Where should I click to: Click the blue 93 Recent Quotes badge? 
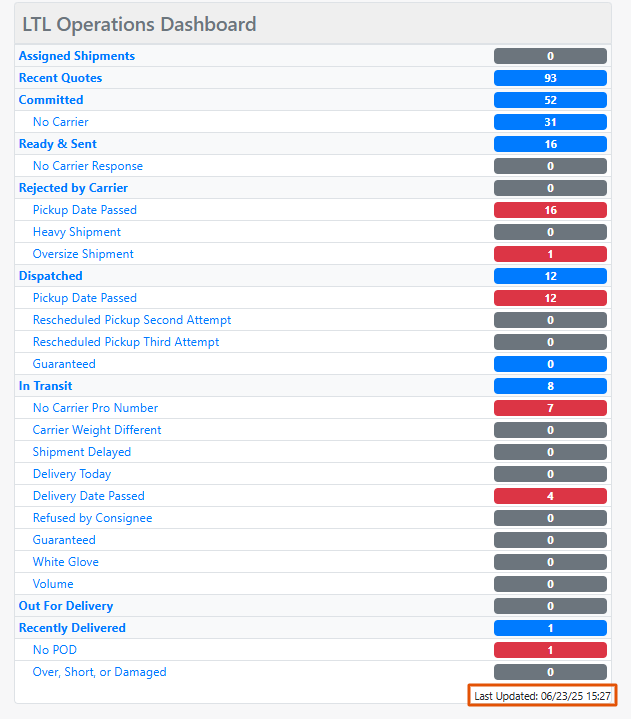pos(550,78)
